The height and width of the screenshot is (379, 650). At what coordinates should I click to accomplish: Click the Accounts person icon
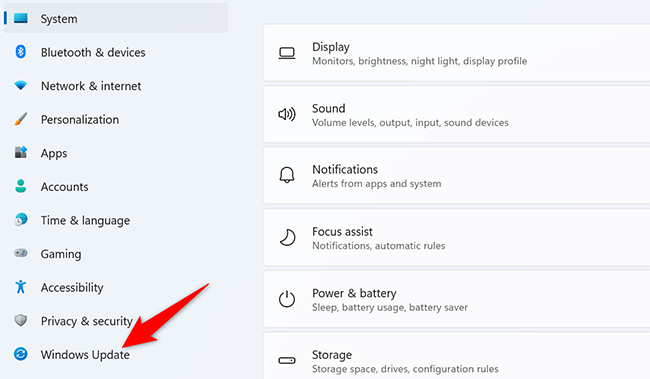tap(20, 186)
